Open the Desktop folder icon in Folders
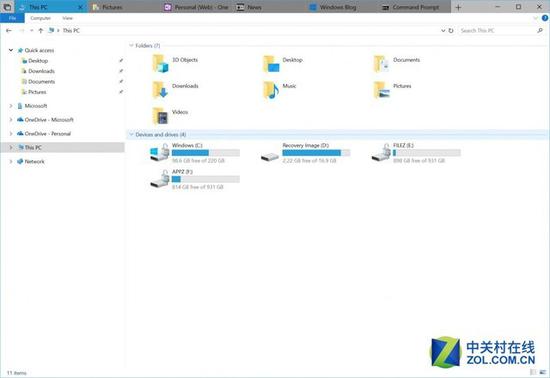550x378 pixels. [x=271, y=64]
